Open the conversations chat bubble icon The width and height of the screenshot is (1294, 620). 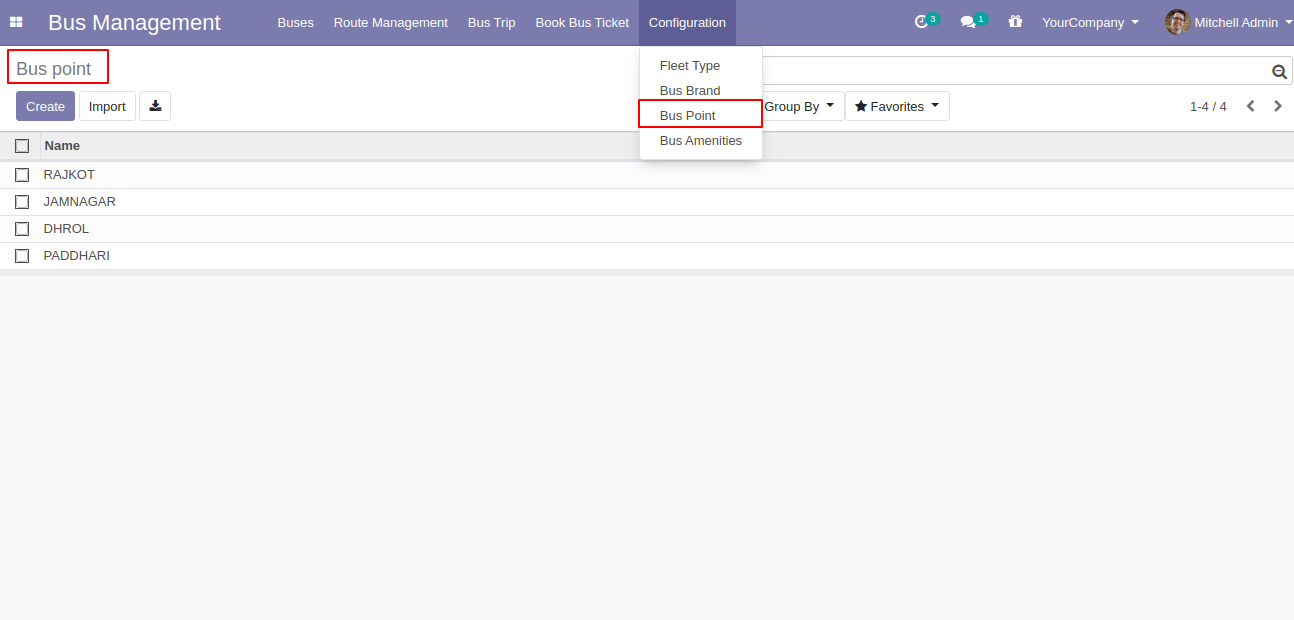tap(973, 21)
